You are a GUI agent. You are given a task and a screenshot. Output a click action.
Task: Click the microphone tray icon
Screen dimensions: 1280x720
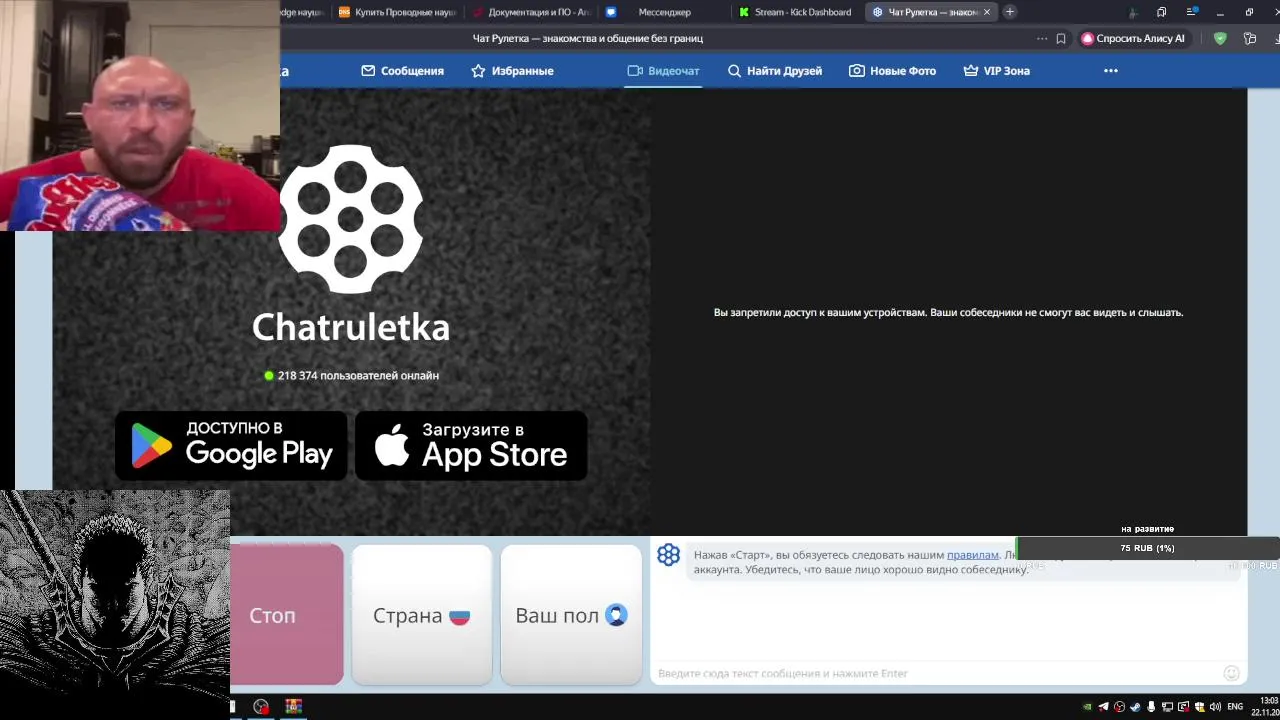(x=1151, y=707)
